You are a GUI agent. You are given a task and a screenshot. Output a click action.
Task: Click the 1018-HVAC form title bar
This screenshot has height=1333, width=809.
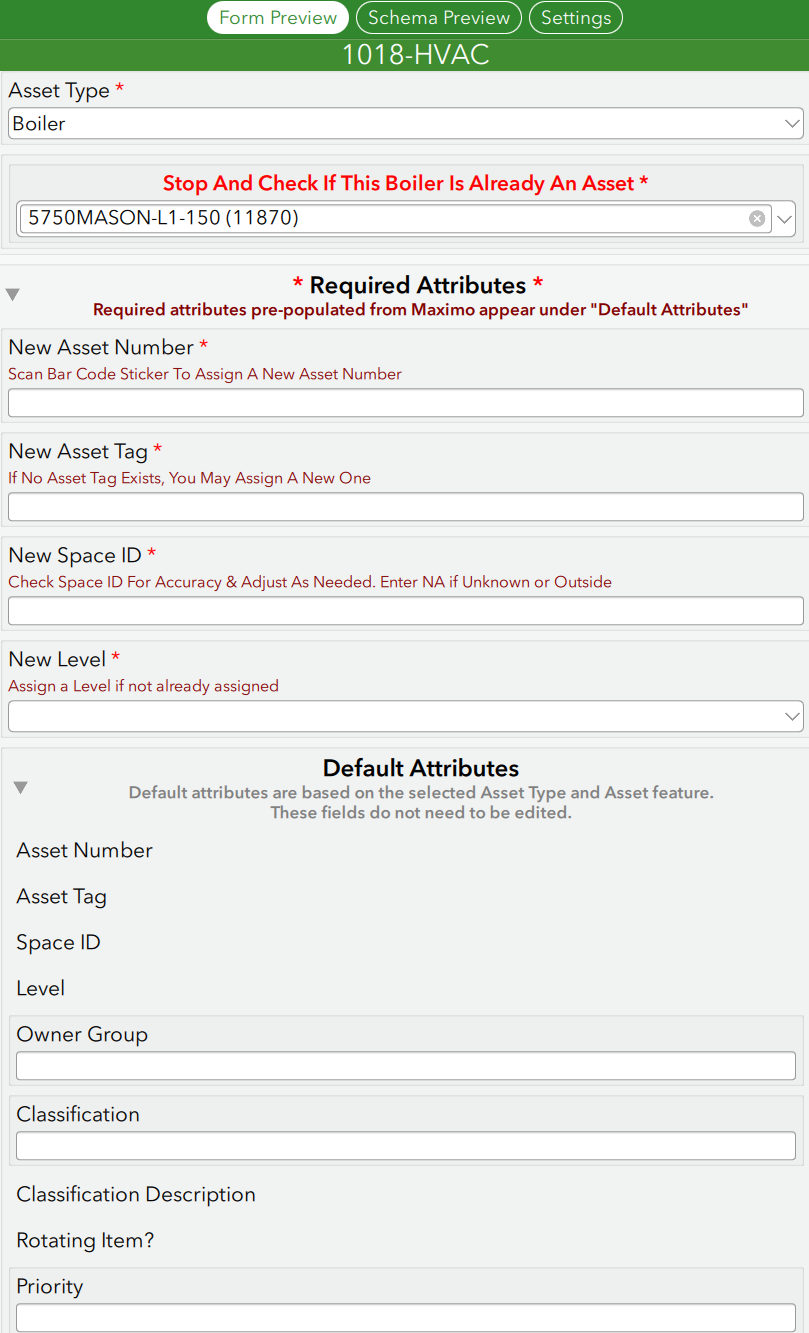[x=415, y=55]
